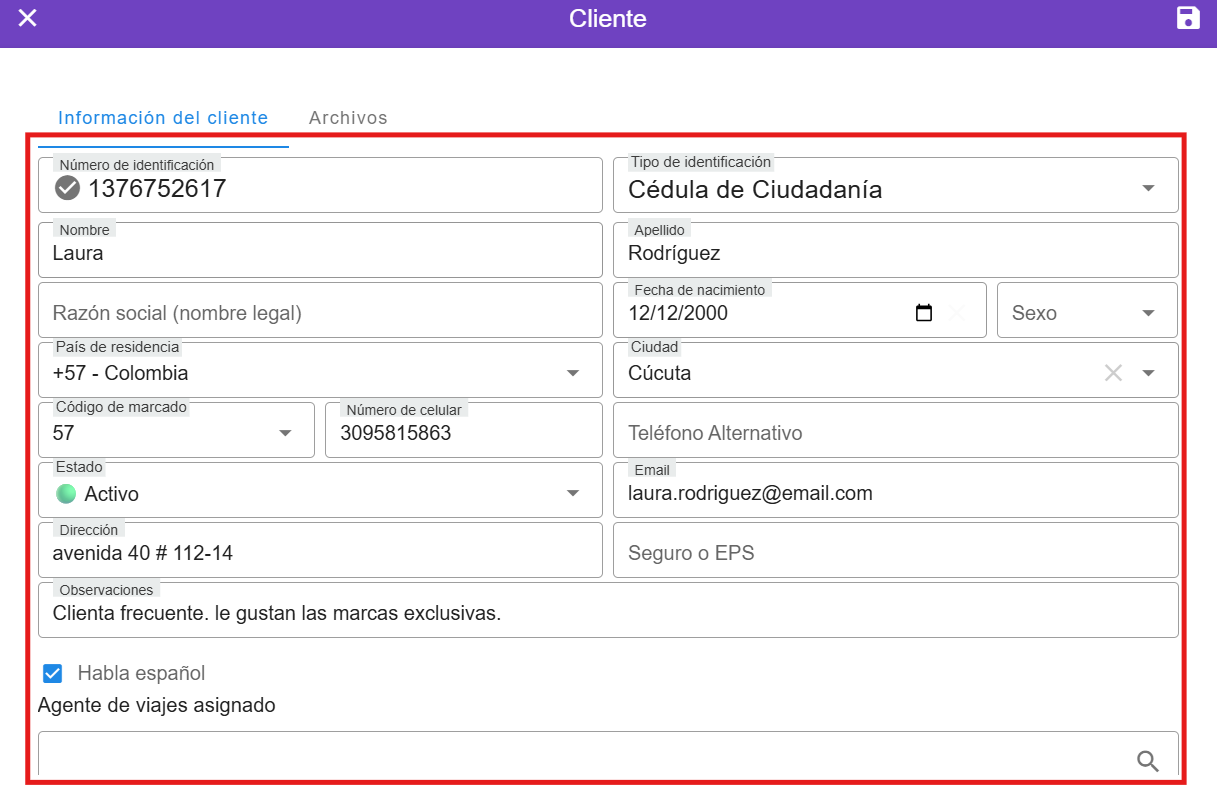Open the Código de marcado dropdown

pyautogui.click(x=285, y=433)
